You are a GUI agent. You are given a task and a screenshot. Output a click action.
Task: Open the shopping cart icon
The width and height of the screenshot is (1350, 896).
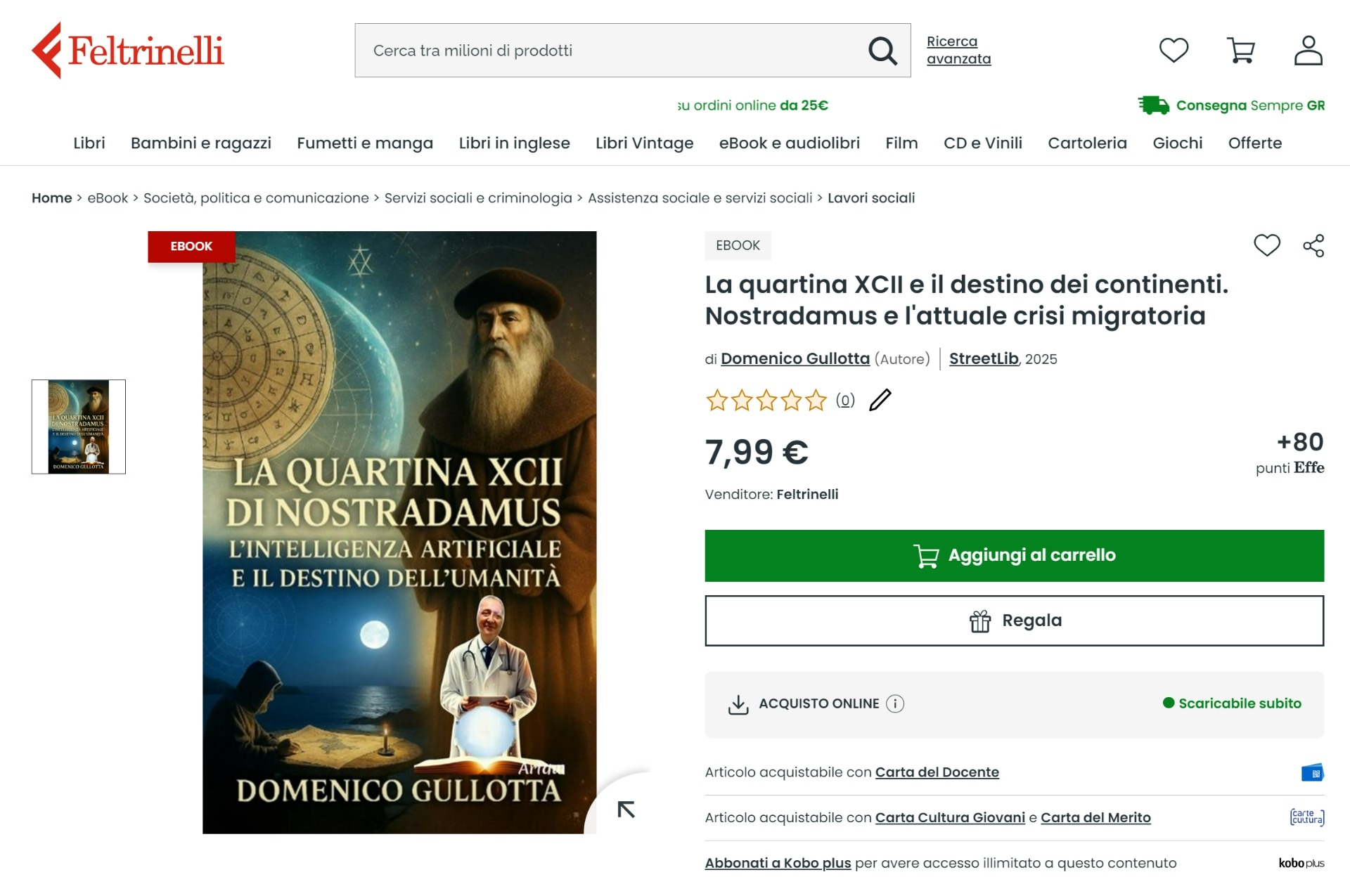coord(1241,50)
